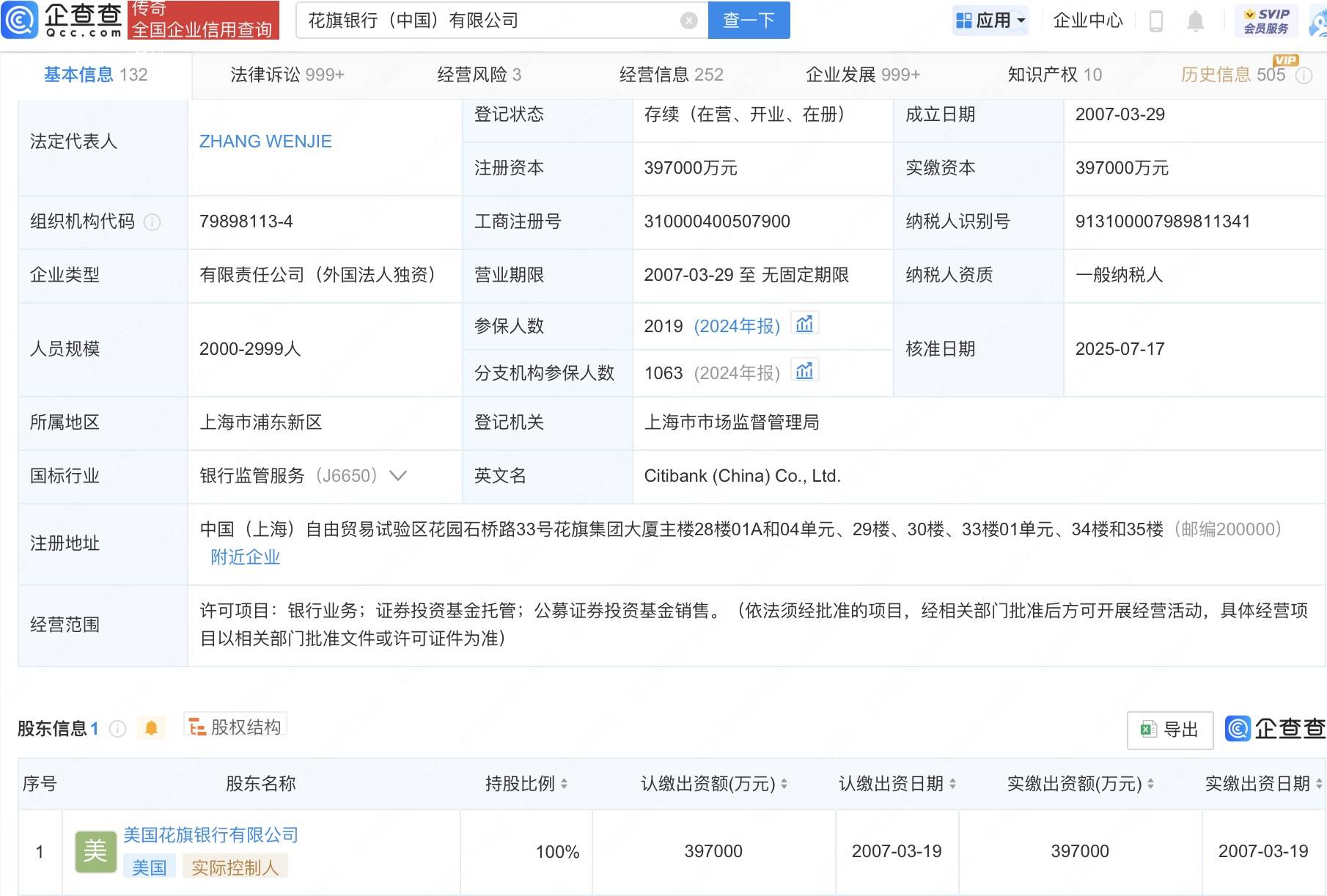Select staff size 2000-2999人
The image size is (1327, 896).
point(250,349)
